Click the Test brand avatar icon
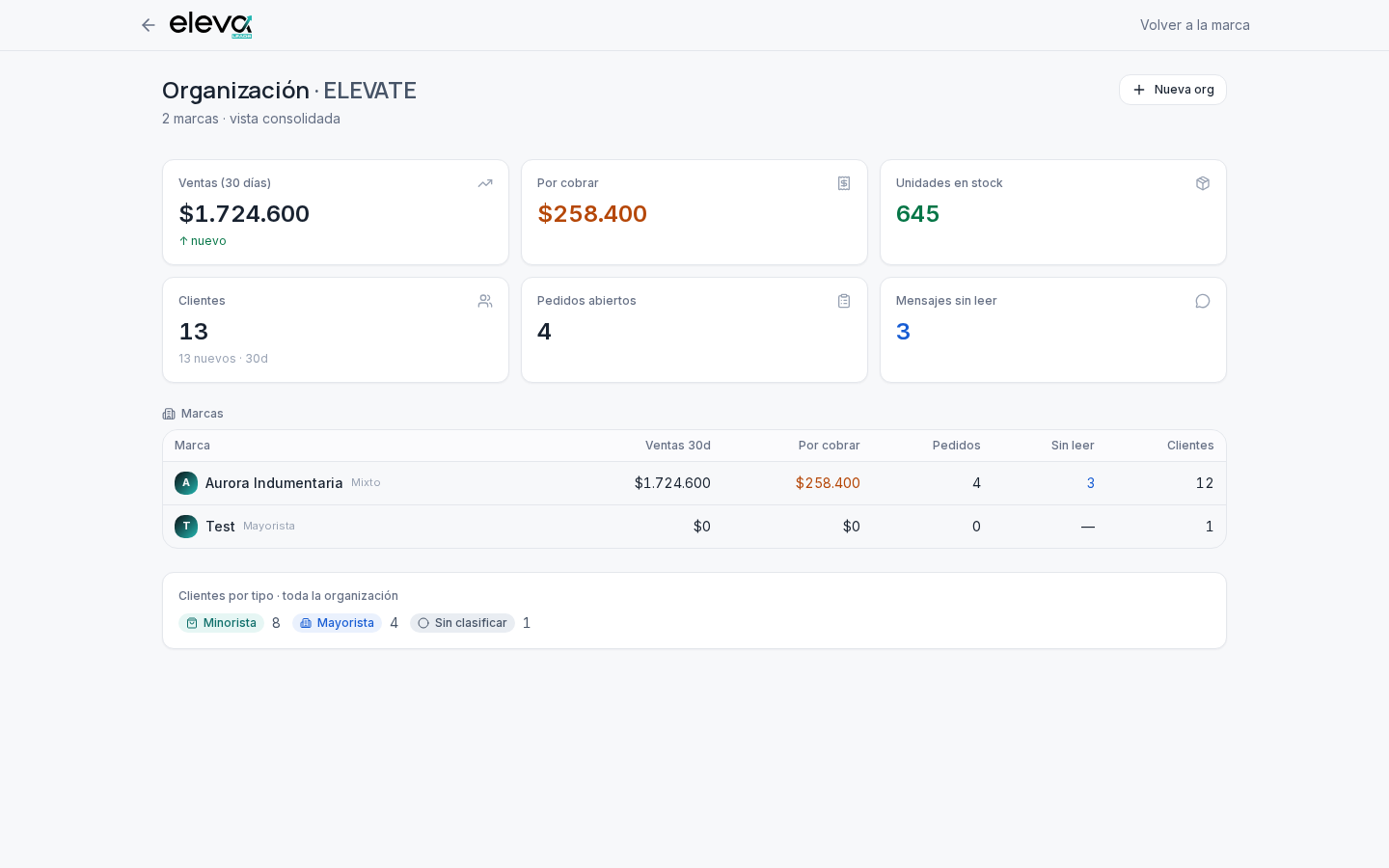 186,527
